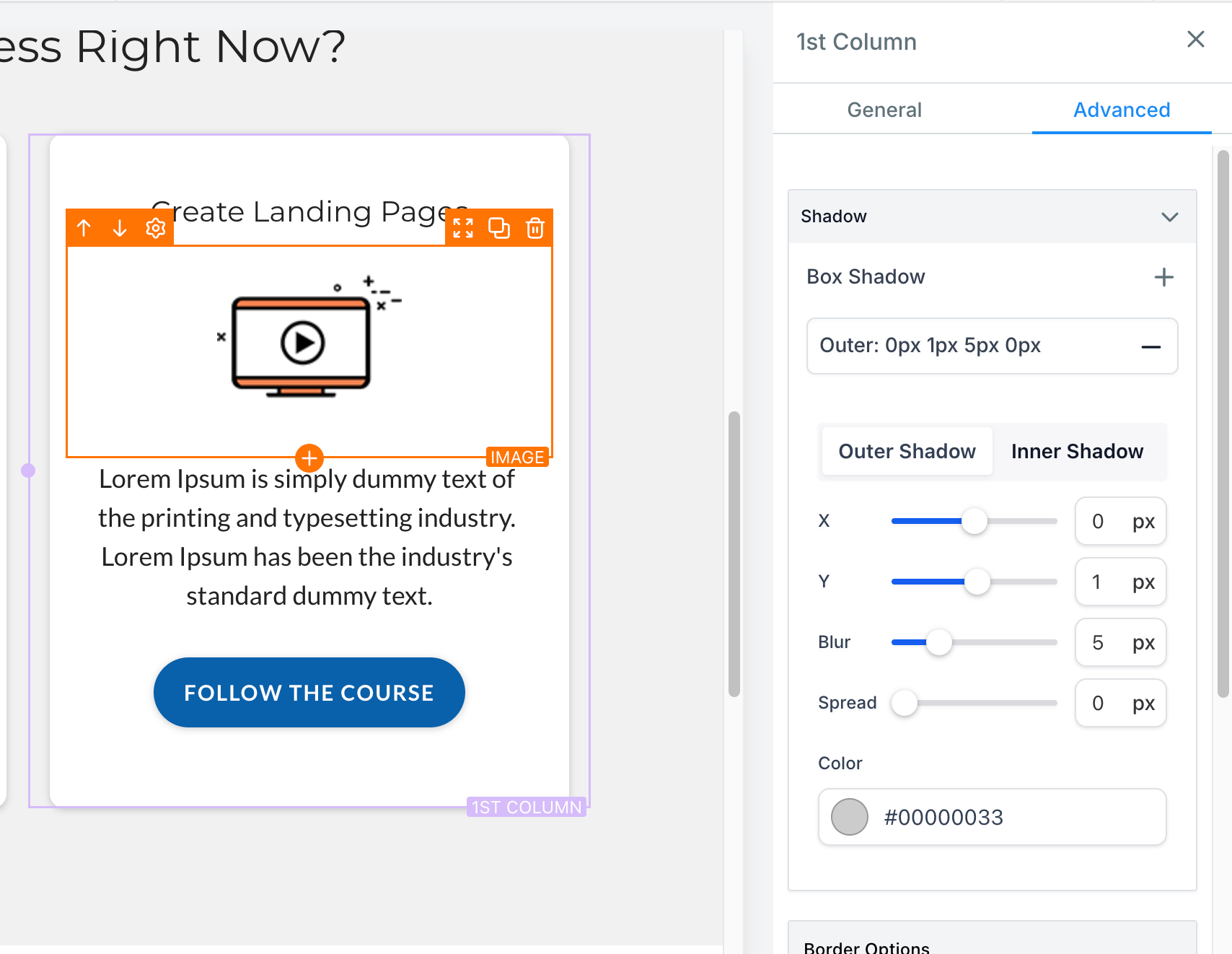Click the purple column resize handle dot

pyautogui.click(x=28, y=471)
